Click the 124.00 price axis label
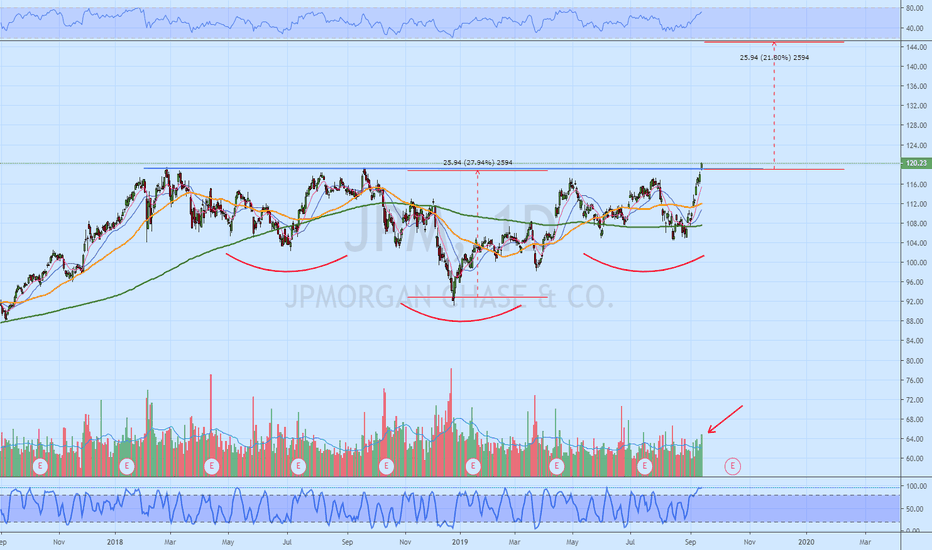Viewport: 932px width, 550px height. [916, 146]
